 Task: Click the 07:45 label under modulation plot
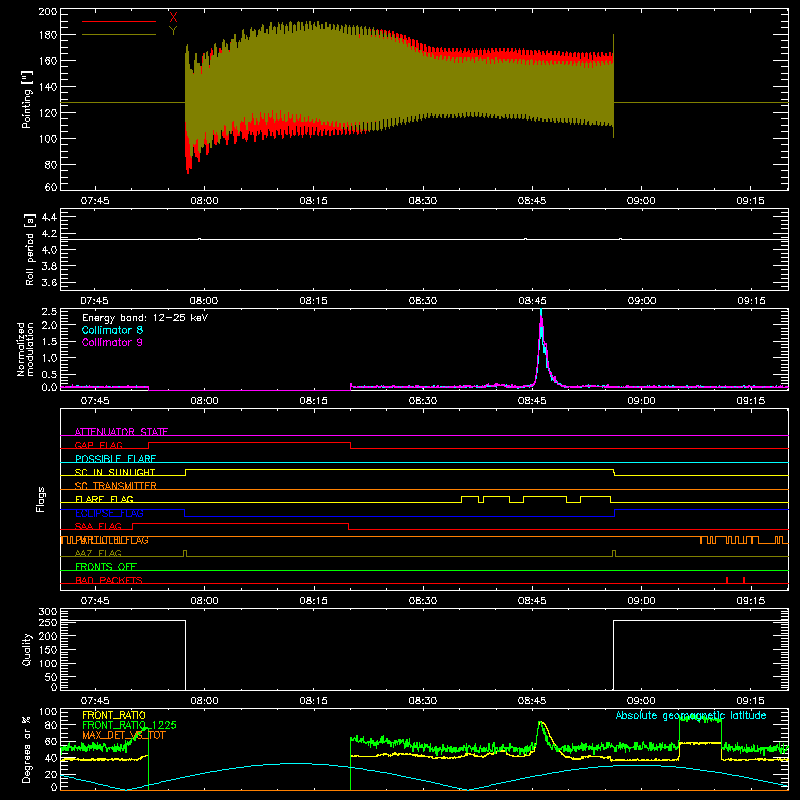pos(94,401)
